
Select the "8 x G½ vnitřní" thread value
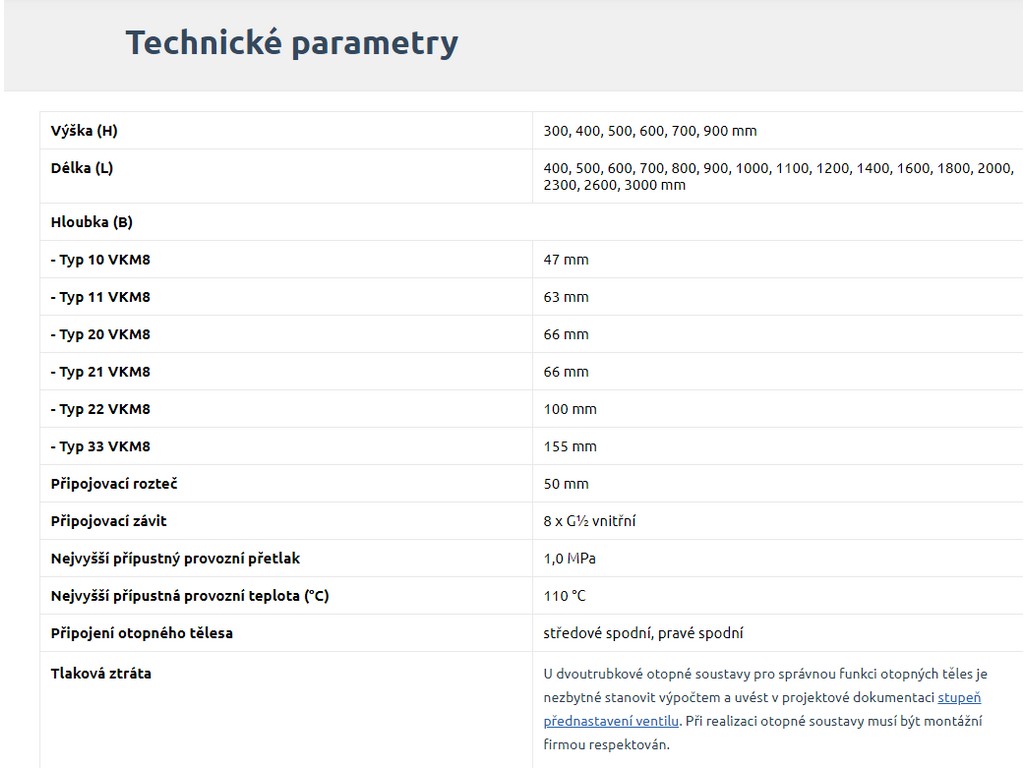click(590, 521)
